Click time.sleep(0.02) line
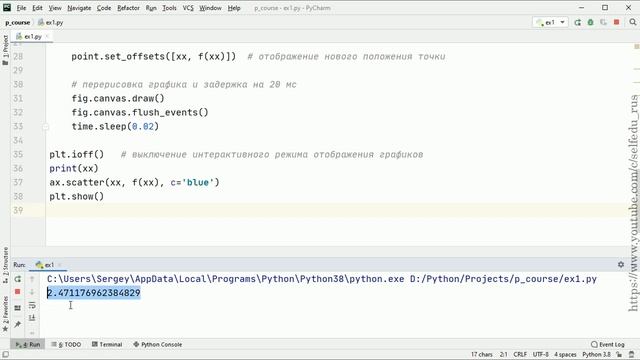Screen dimensions: 640x360 point(115,127)
